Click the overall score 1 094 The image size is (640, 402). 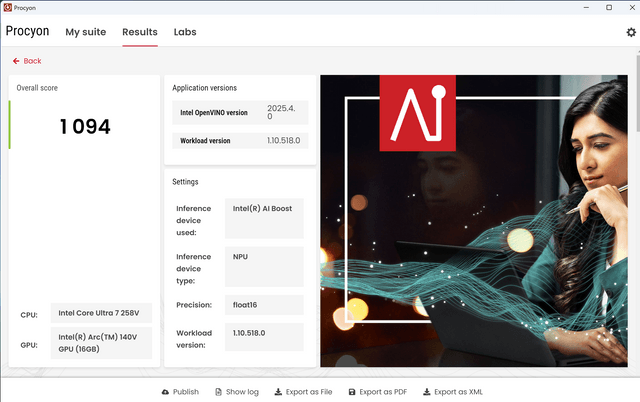tap(85, 127)
